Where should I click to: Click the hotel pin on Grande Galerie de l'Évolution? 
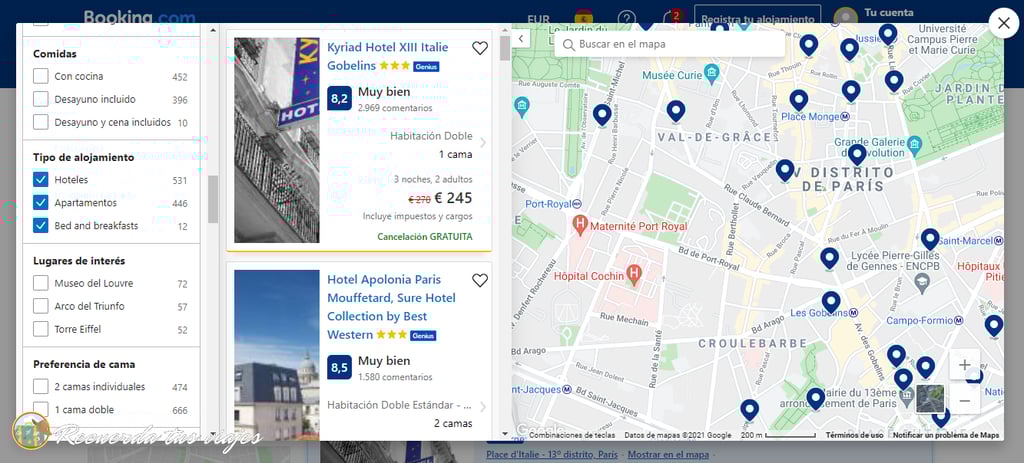(x=857, y=154)
